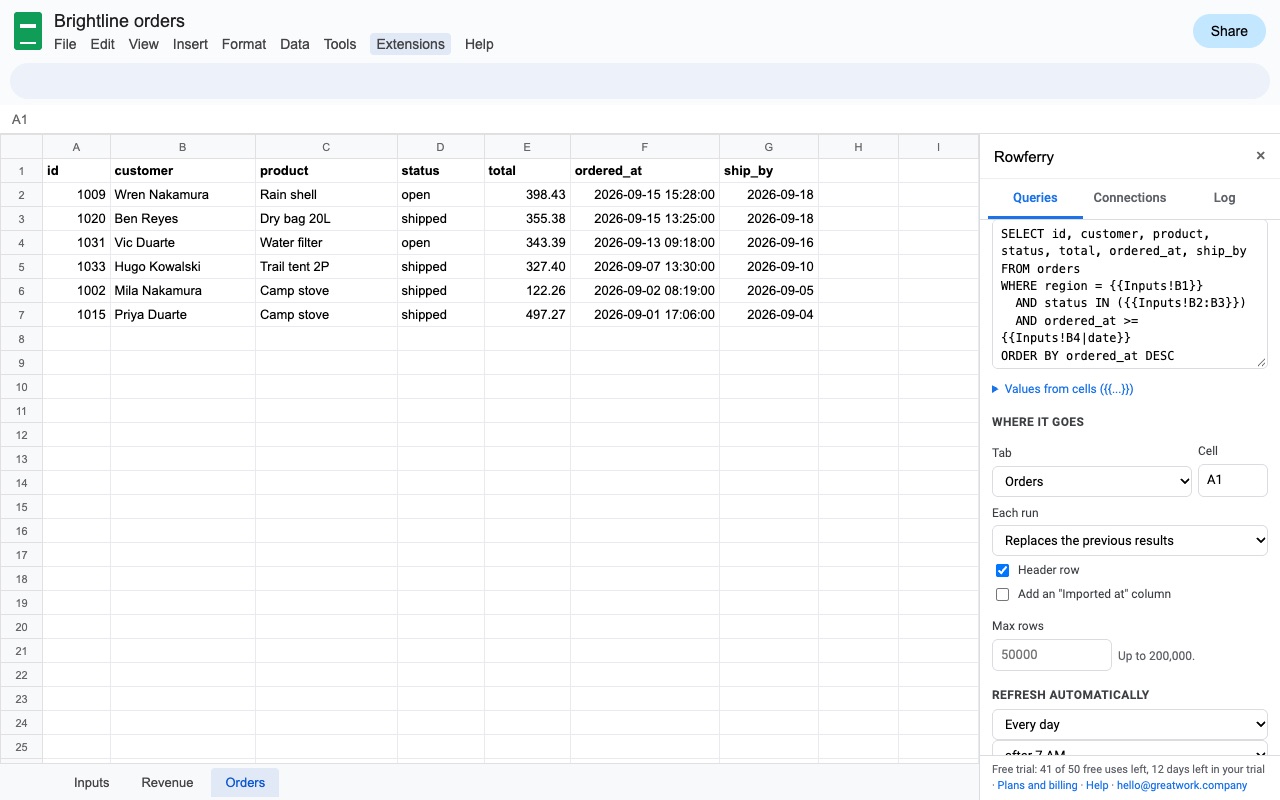Expand Values from cells section

point(1062,389)
